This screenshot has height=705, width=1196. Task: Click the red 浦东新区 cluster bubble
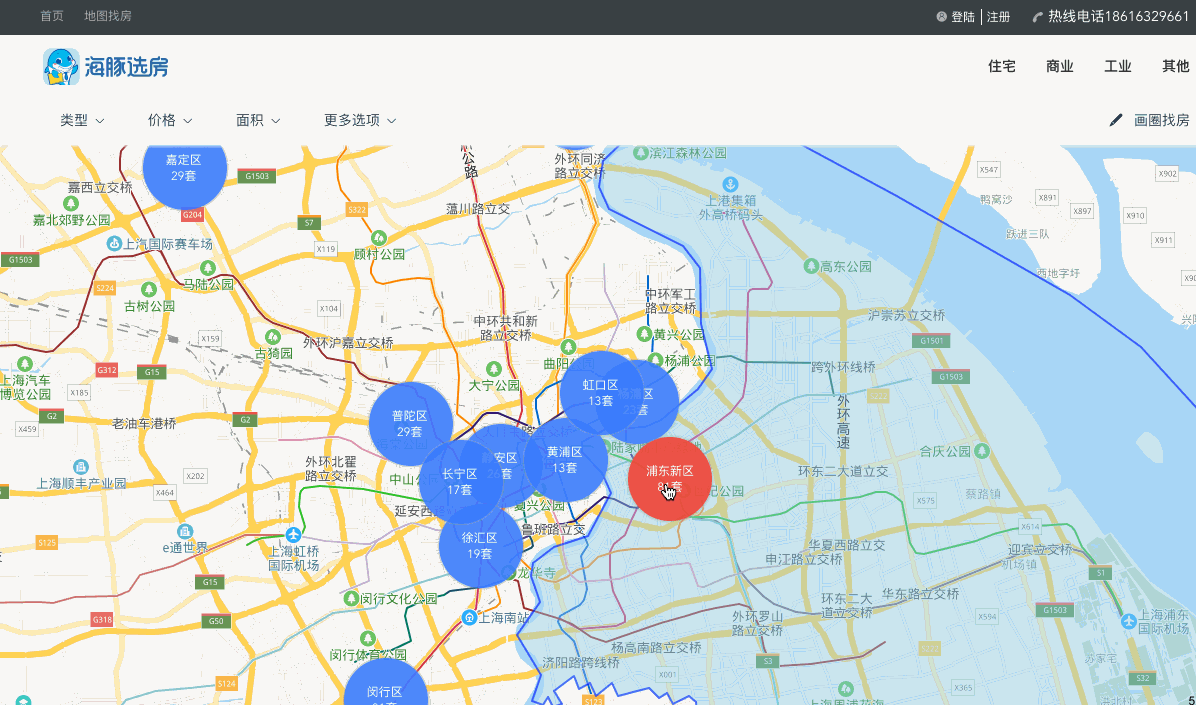[x=670, y=478]
